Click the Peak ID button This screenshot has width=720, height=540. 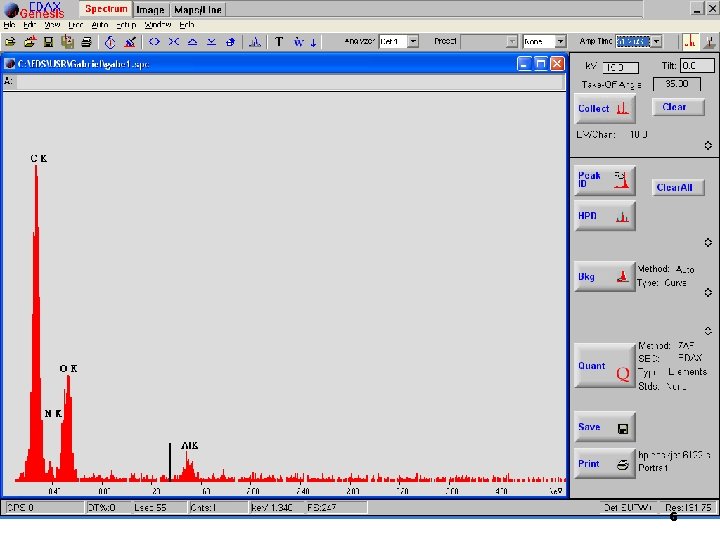[x=605, y=180]
